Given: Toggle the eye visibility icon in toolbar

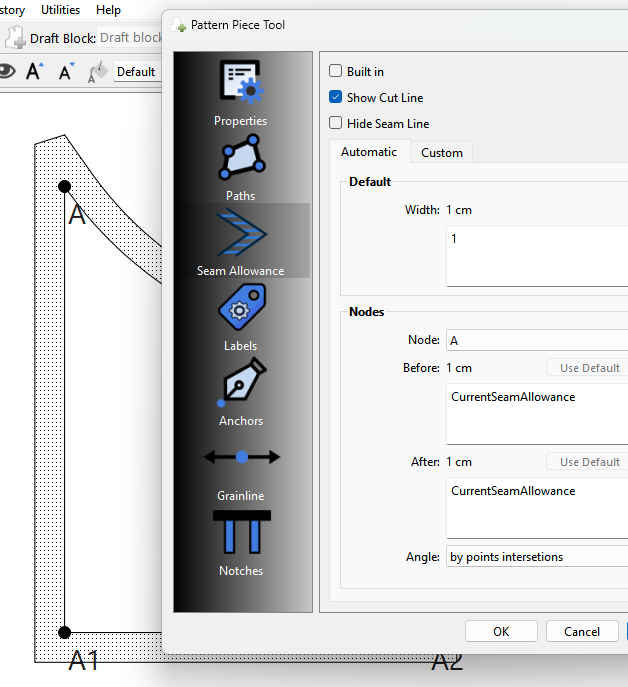Looking at the screenshot, I should 7,71.
